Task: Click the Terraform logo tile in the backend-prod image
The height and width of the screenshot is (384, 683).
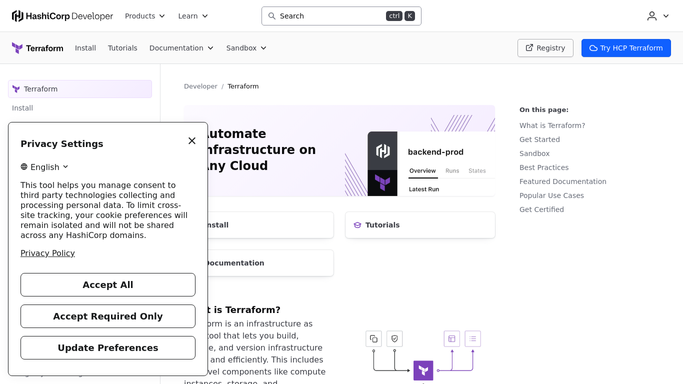Action: [x=382, y=183]
